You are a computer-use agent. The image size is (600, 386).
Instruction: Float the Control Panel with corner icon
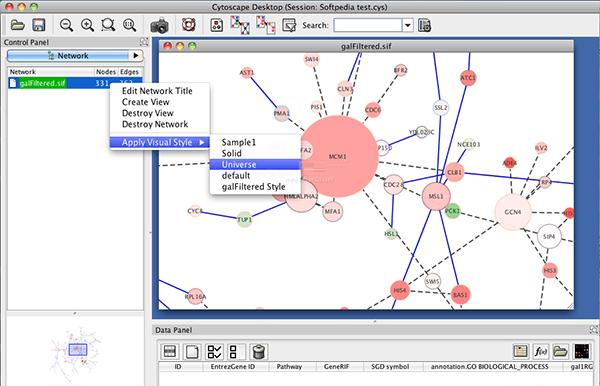[143, 42]
